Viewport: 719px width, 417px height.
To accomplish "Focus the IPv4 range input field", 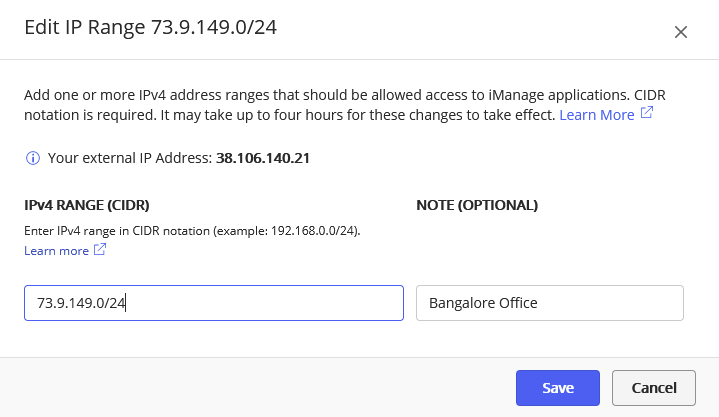I will point(213,303).
